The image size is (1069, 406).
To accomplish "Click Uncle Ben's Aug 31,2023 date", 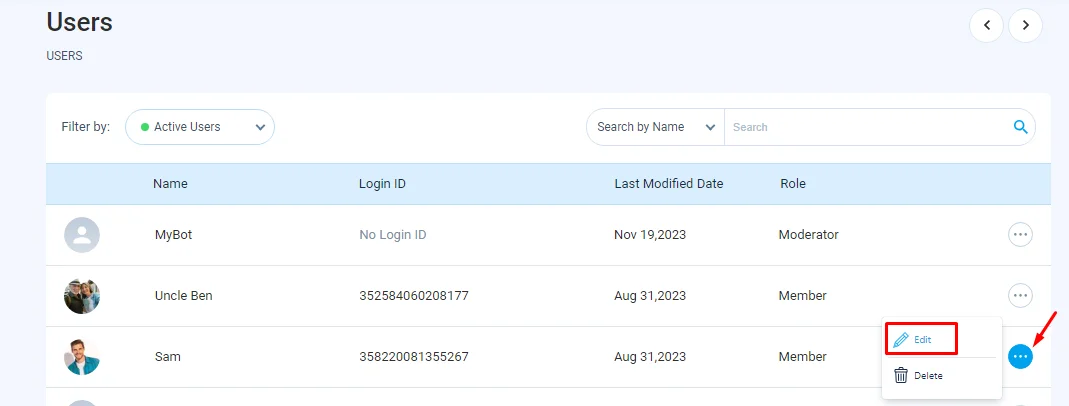I will click(x=650, y=296).
